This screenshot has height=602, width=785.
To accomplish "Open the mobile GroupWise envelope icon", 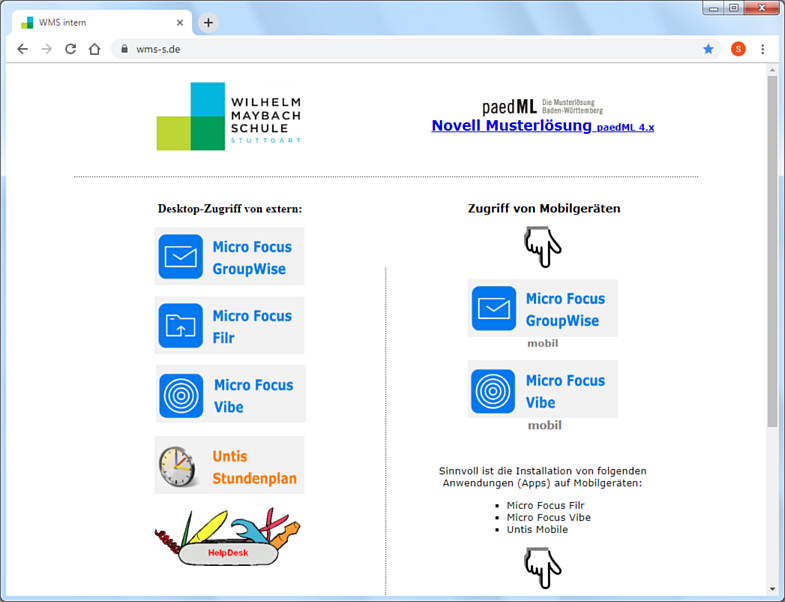I will pos(494,308).
